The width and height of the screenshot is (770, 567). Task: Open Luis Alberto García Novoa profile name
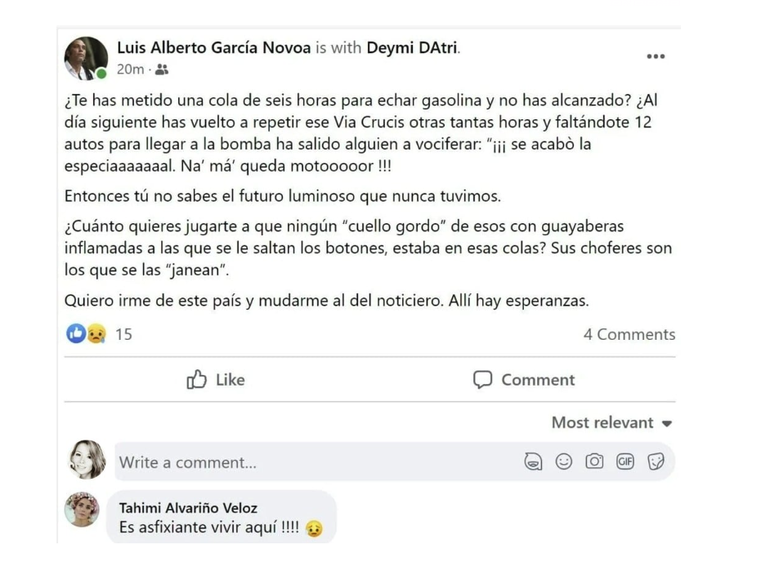pyautogui.click(x=214, y=48)
